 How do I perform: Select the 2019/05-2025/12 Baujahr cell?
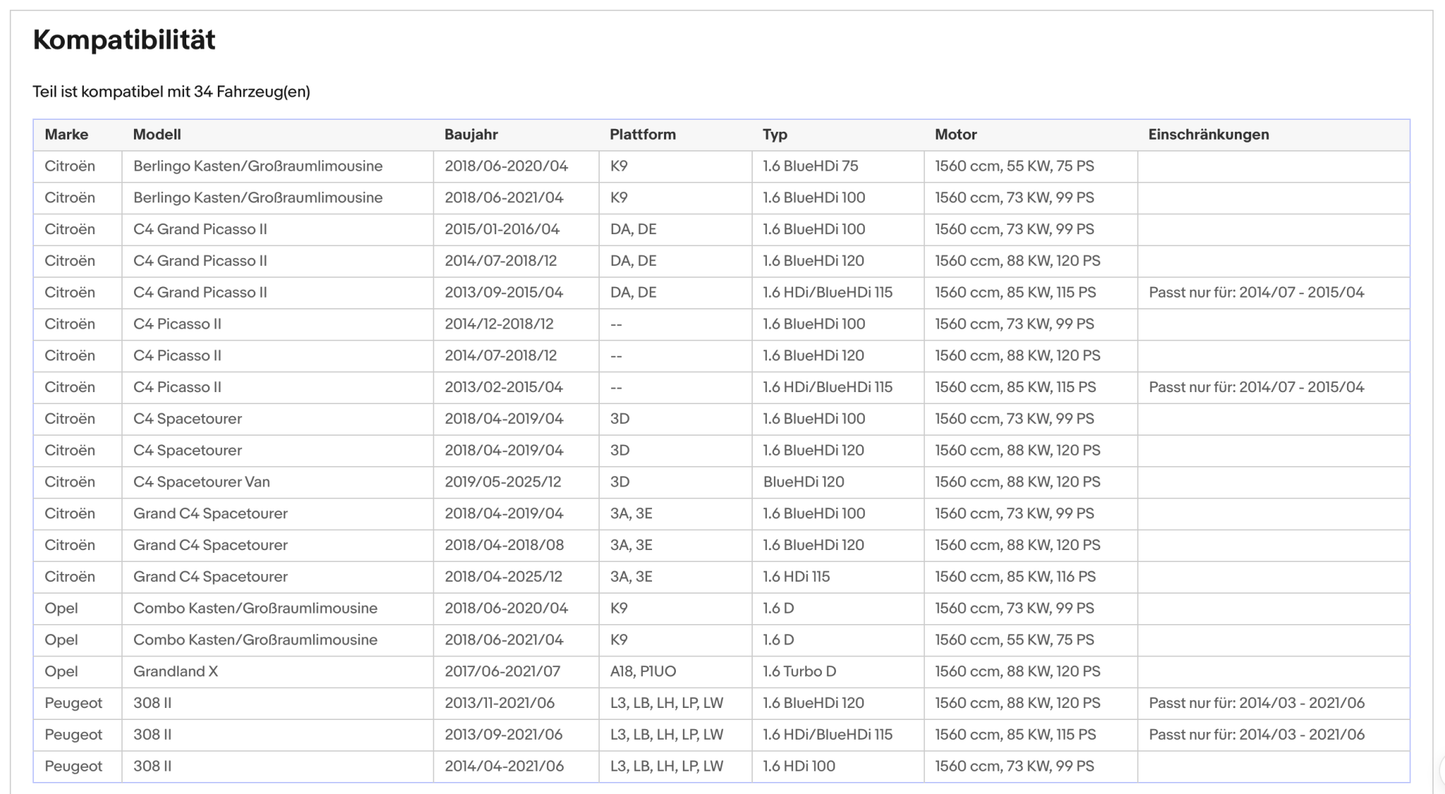pyautogui.click(x=516, y=482)
